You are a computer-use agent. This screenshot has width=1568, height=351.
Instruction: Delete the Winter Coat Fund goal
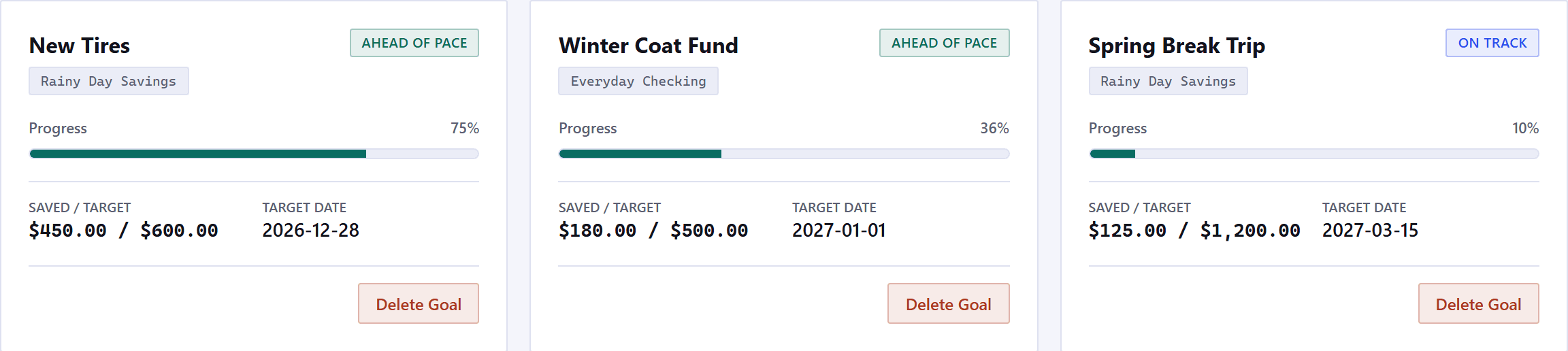949,303
